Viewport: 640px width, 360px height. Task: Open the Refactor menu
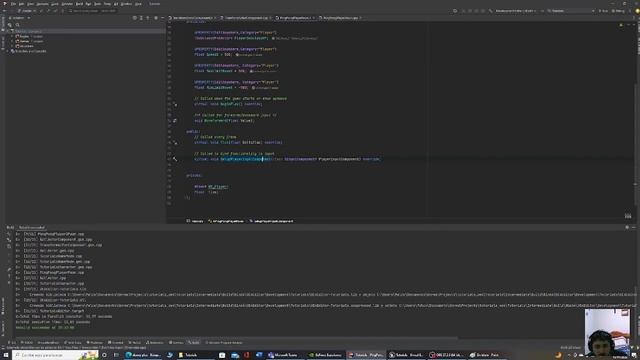(67, 4)
